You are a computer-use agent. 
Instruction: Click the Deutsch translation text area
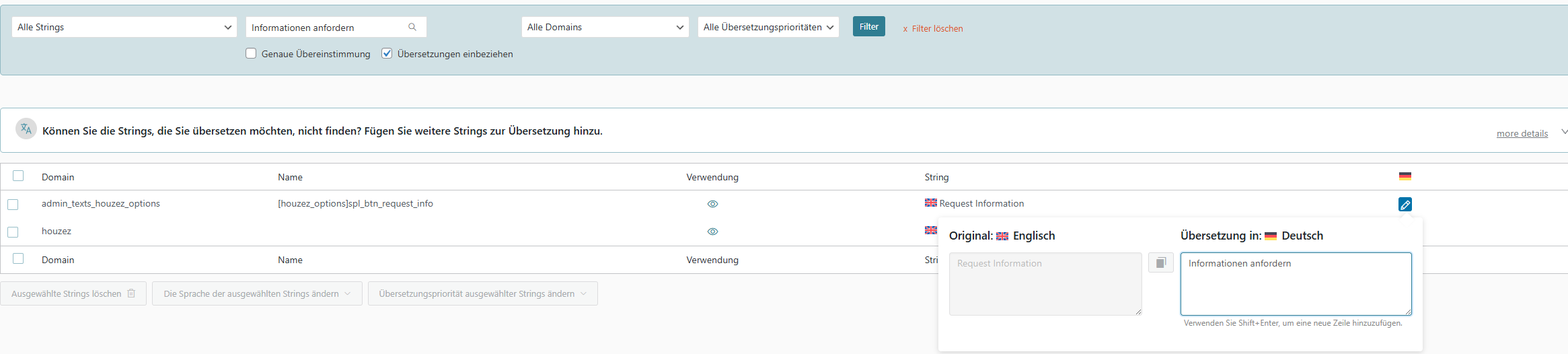pos(1296,284)
